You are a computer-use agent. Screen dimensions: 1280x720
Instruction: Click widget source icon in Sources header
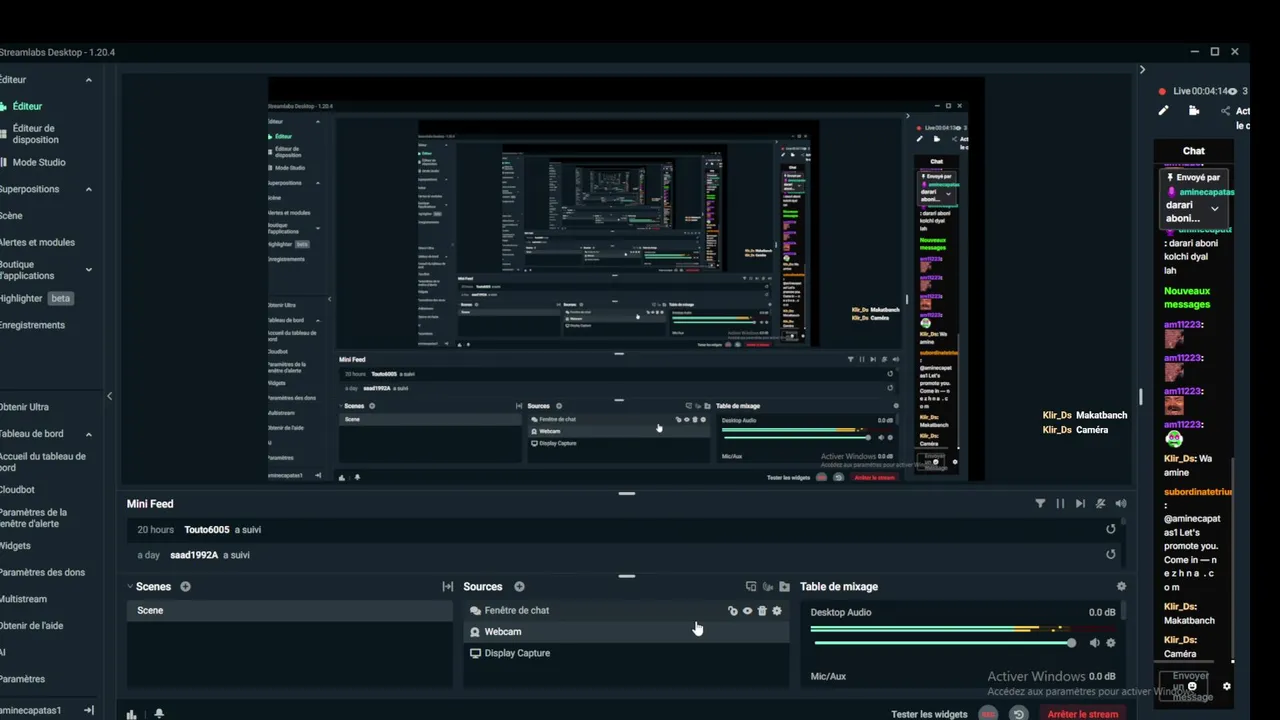click(751, 587)
